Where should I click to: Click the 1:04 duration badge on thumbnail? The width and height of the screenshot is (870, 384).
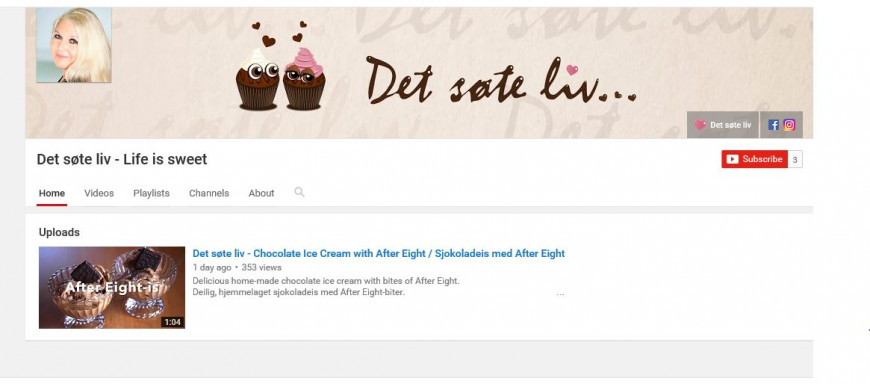click(172, 322)
